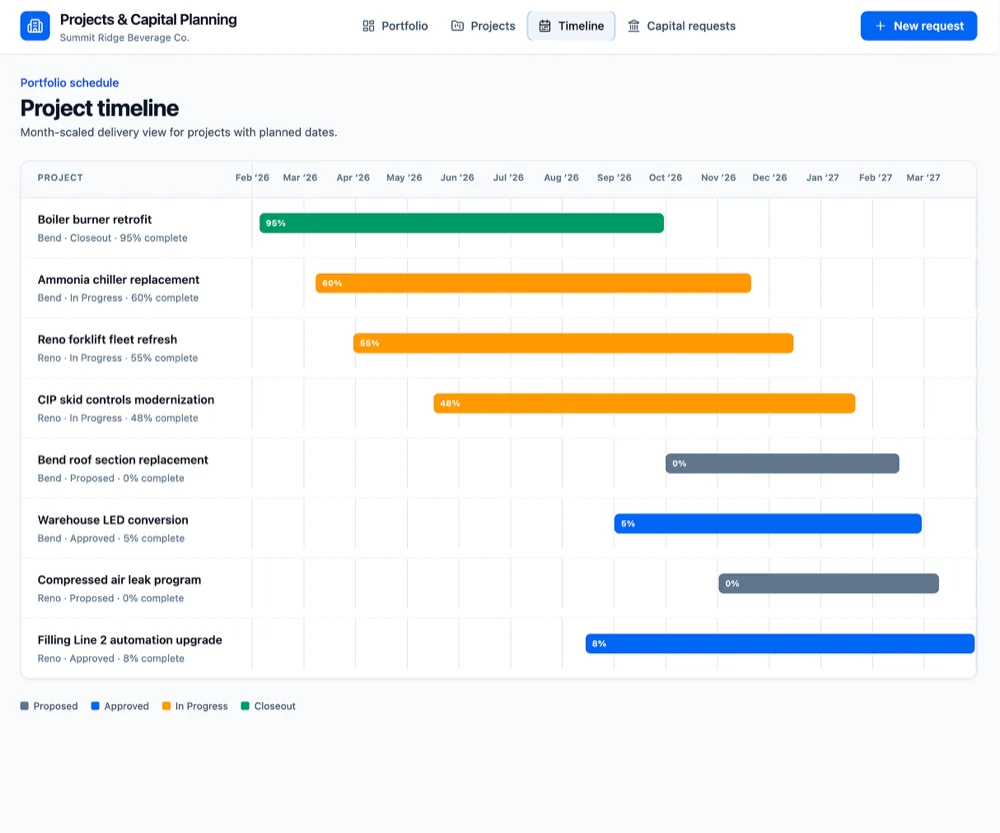Screen dimensions: 1000x833
Task: Click the Closeout legend swatch
Action: click(245, 706)
